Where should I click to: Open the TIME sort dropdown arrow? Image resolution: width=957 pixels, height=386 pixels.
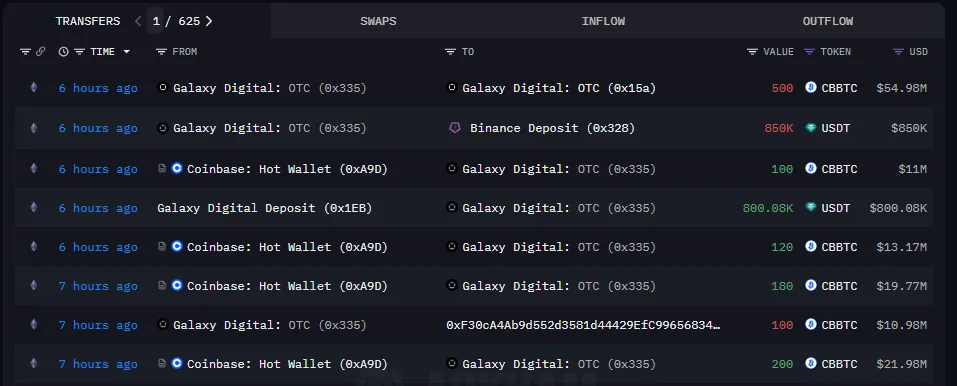(127, 52)
